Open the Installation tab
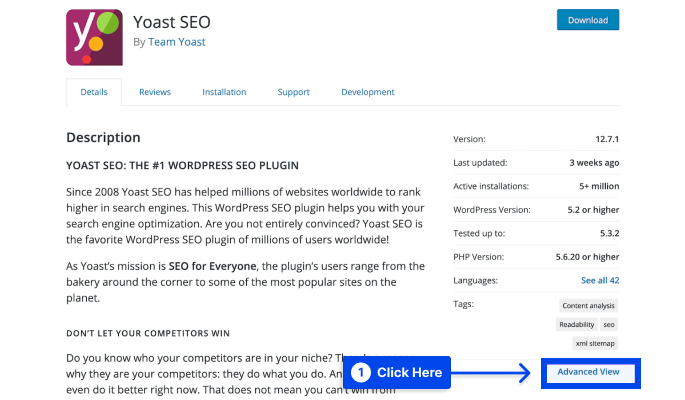Screen dimensions: 685x400 (x=224, y=92)
